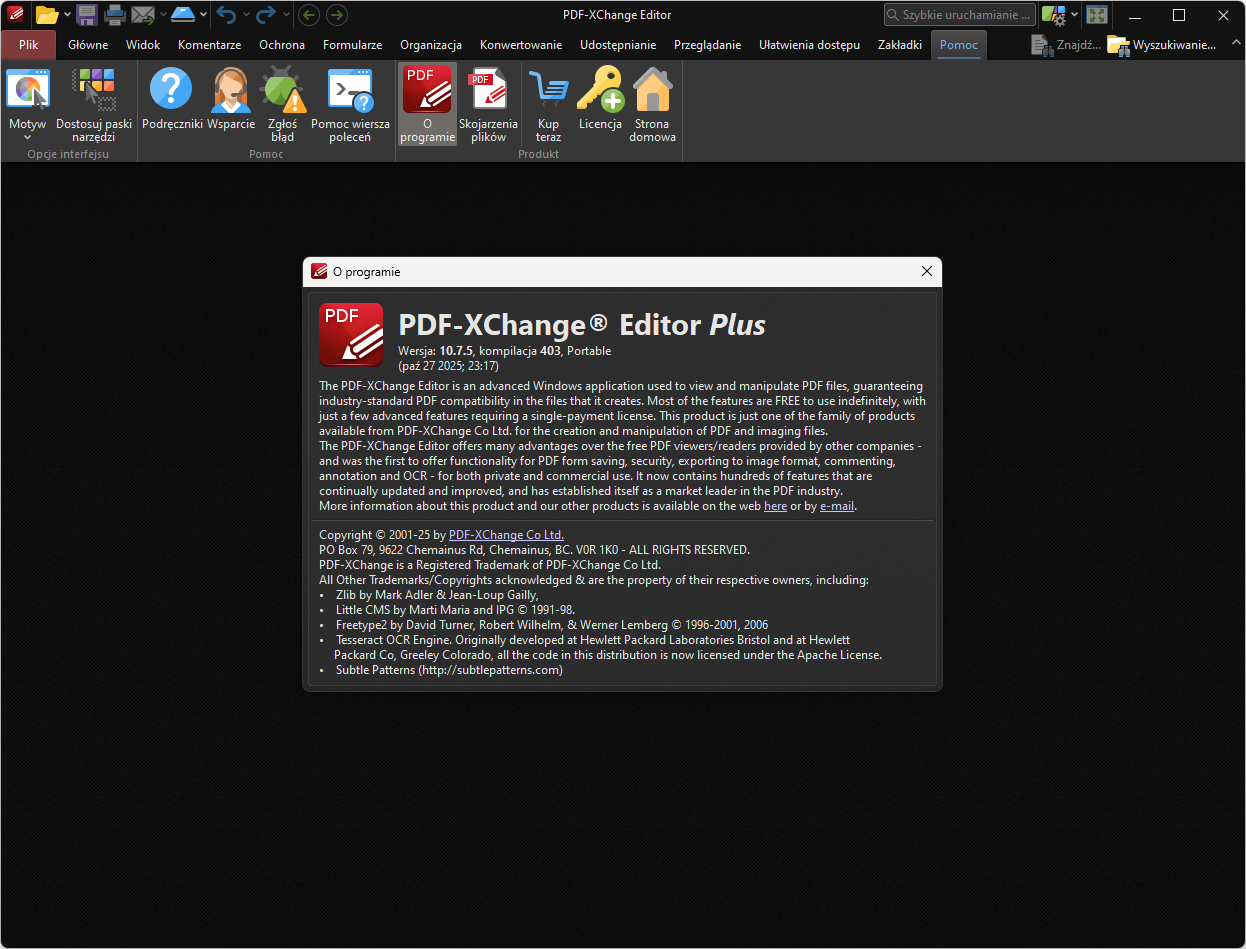Click the 'Little CMS by Marti Maria' line

[x=454, y=609]
